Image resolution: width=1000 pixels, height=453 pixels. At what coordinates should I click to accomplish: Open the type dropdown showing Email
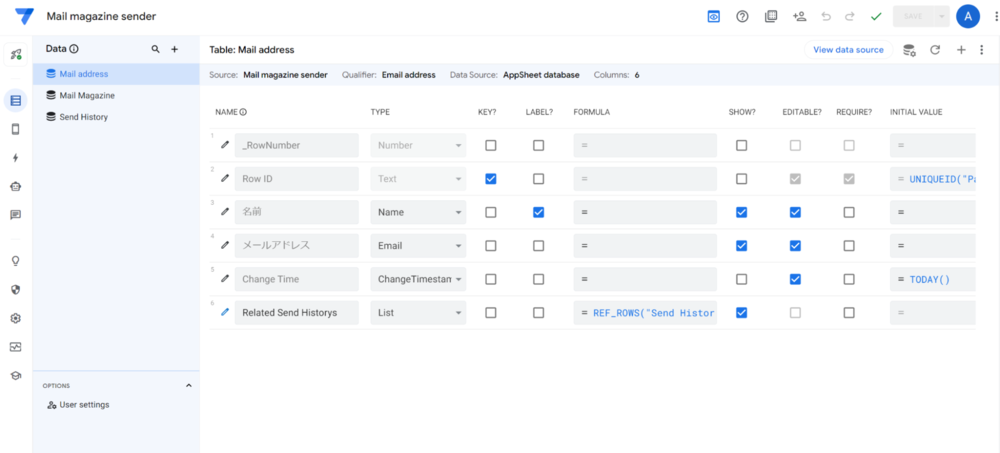pyautogui.click(x=418, y=245)
